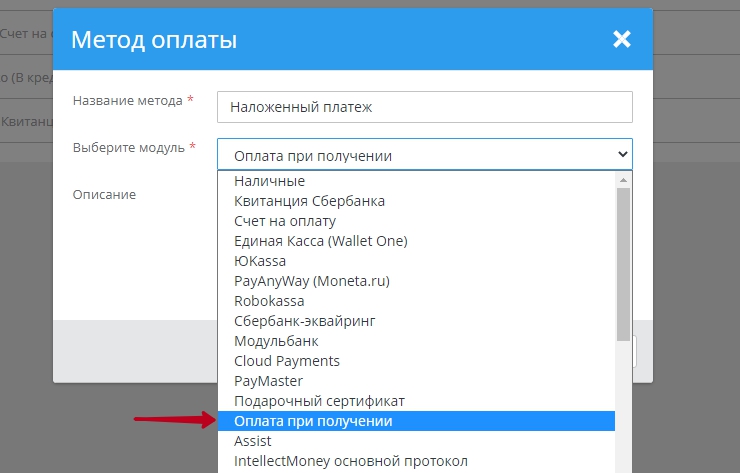Choose Cloud Payments module
Image resolution: width=740 pixels, height=473 pixels.
pos(287,361)
